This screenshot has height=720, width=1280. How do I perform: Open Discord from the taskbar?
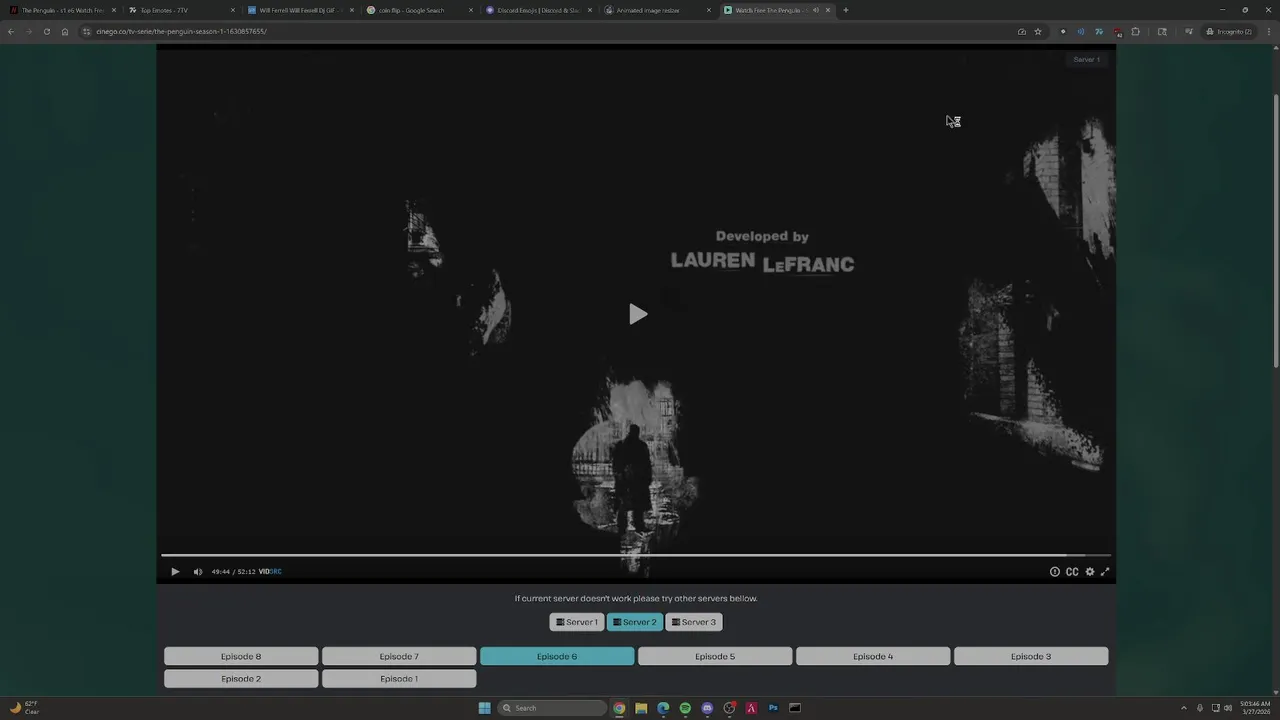point(707,708)
